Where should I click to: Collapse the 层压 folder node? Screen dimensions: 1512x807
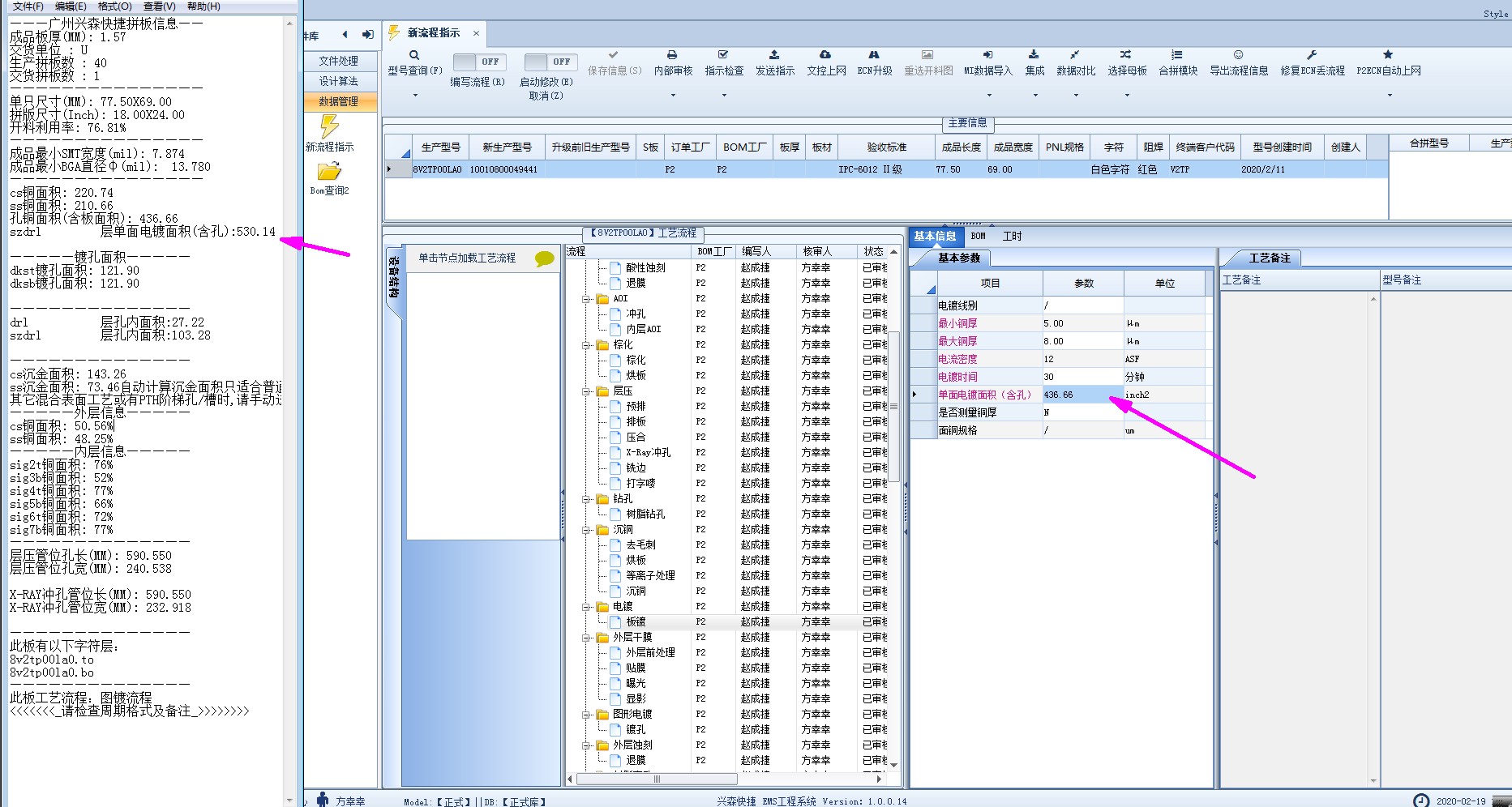[x=586, y=391]
